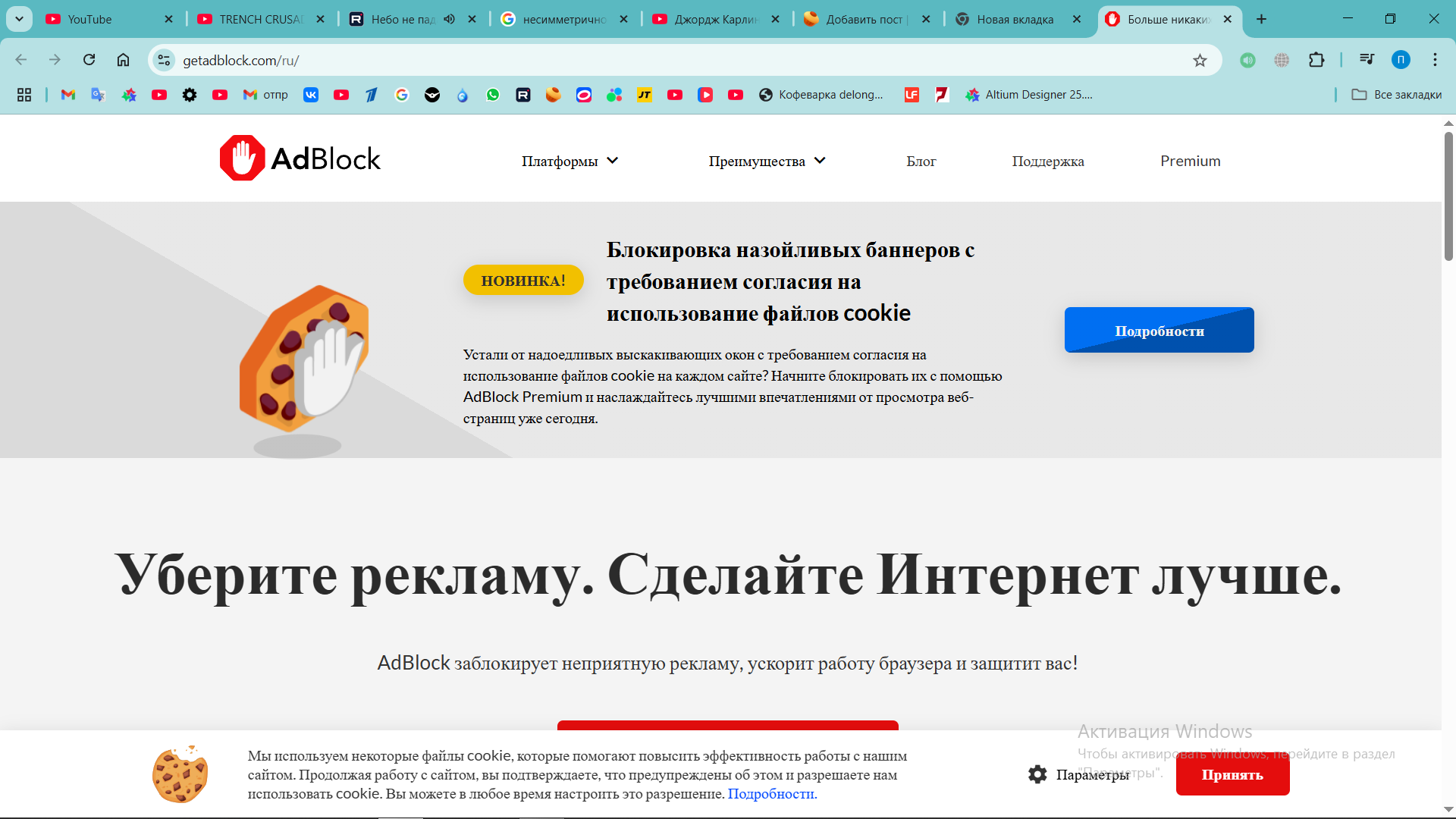
Task: Bookmark this page with the star icon
Action: coord(1200,61)
